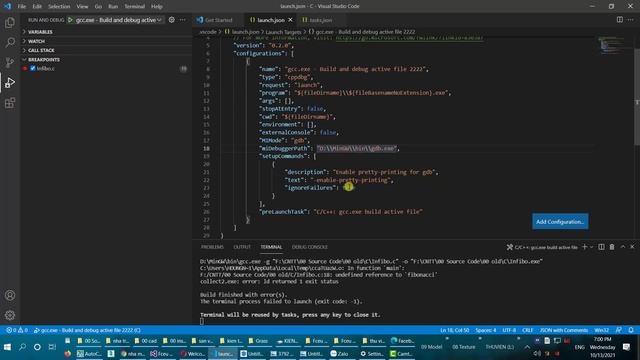
Task: Open terminal launch profile dropdown arrow
Action: [591, 247]
